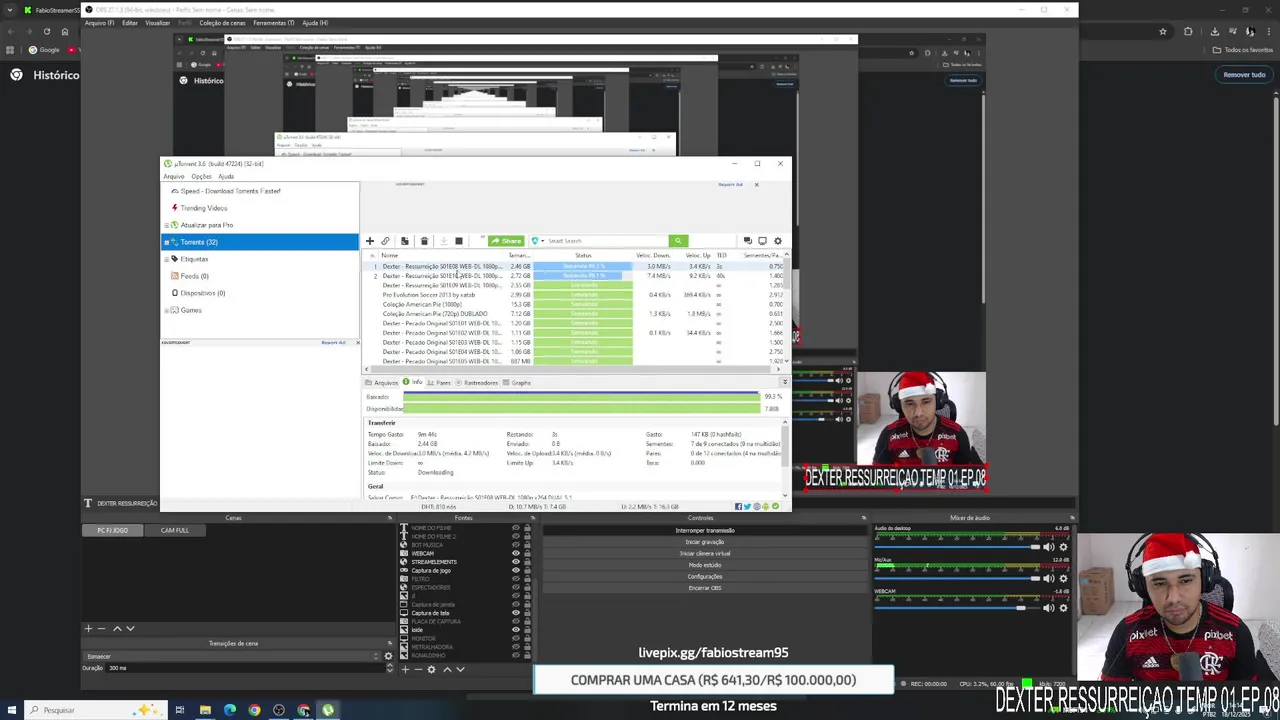Viewport: 1280px width, 720px height.
Task: Remove selected scene with minus icon
Action: [x=101, y=628]
